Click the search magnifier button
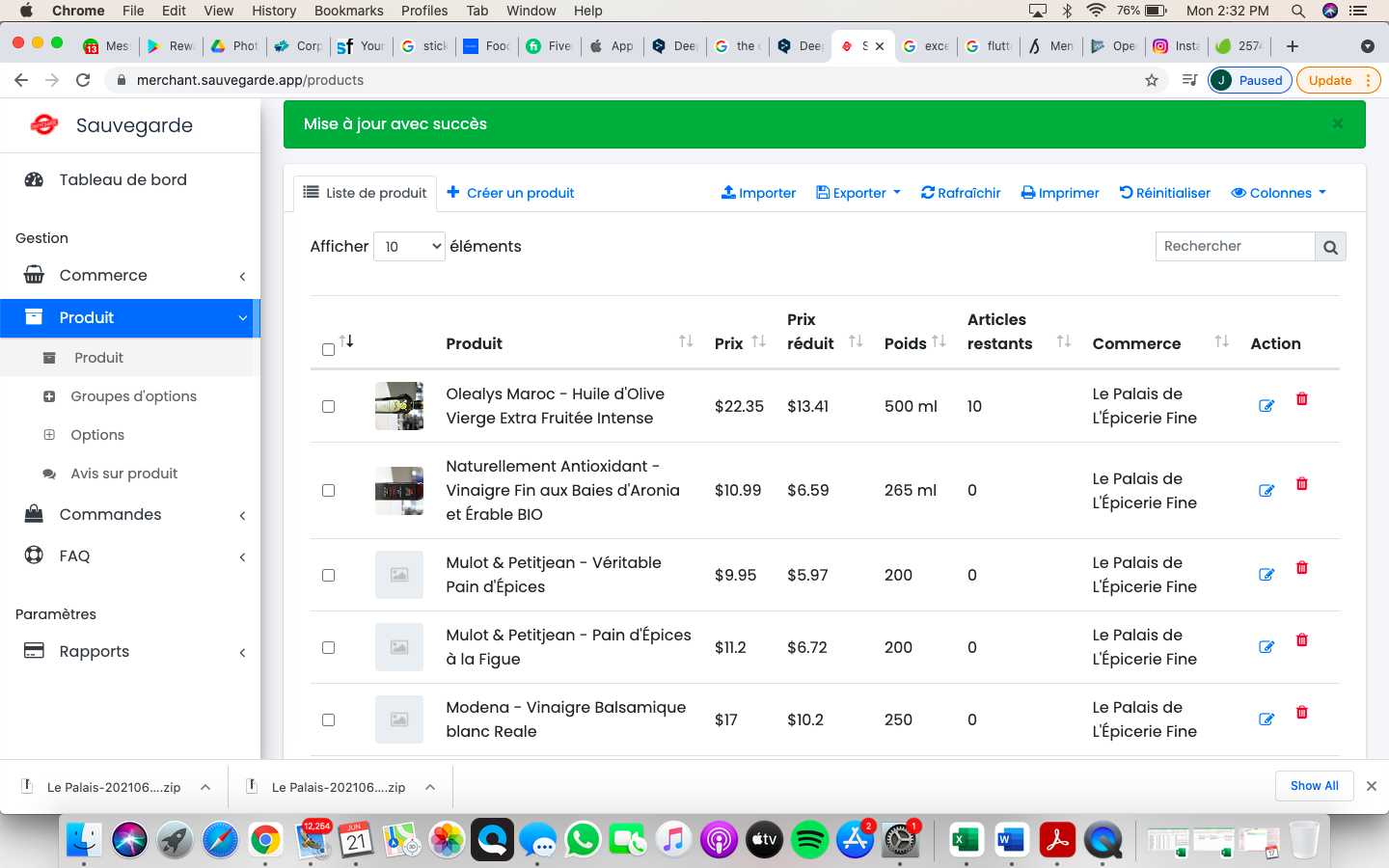 click(x=1330, y=247)
